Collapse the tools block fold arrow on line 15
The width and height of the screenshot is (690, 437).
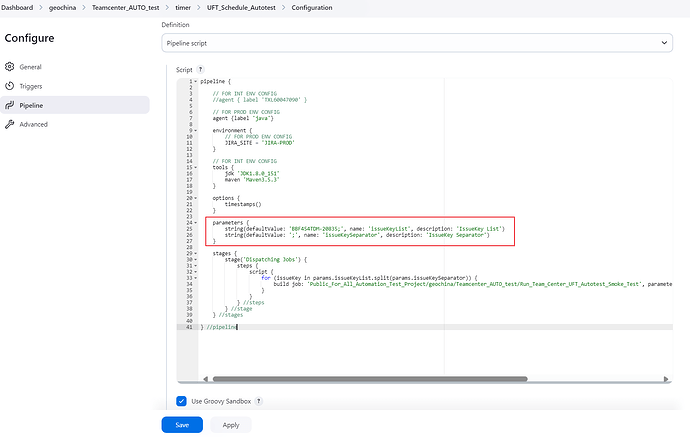click(x=196, y=168)
